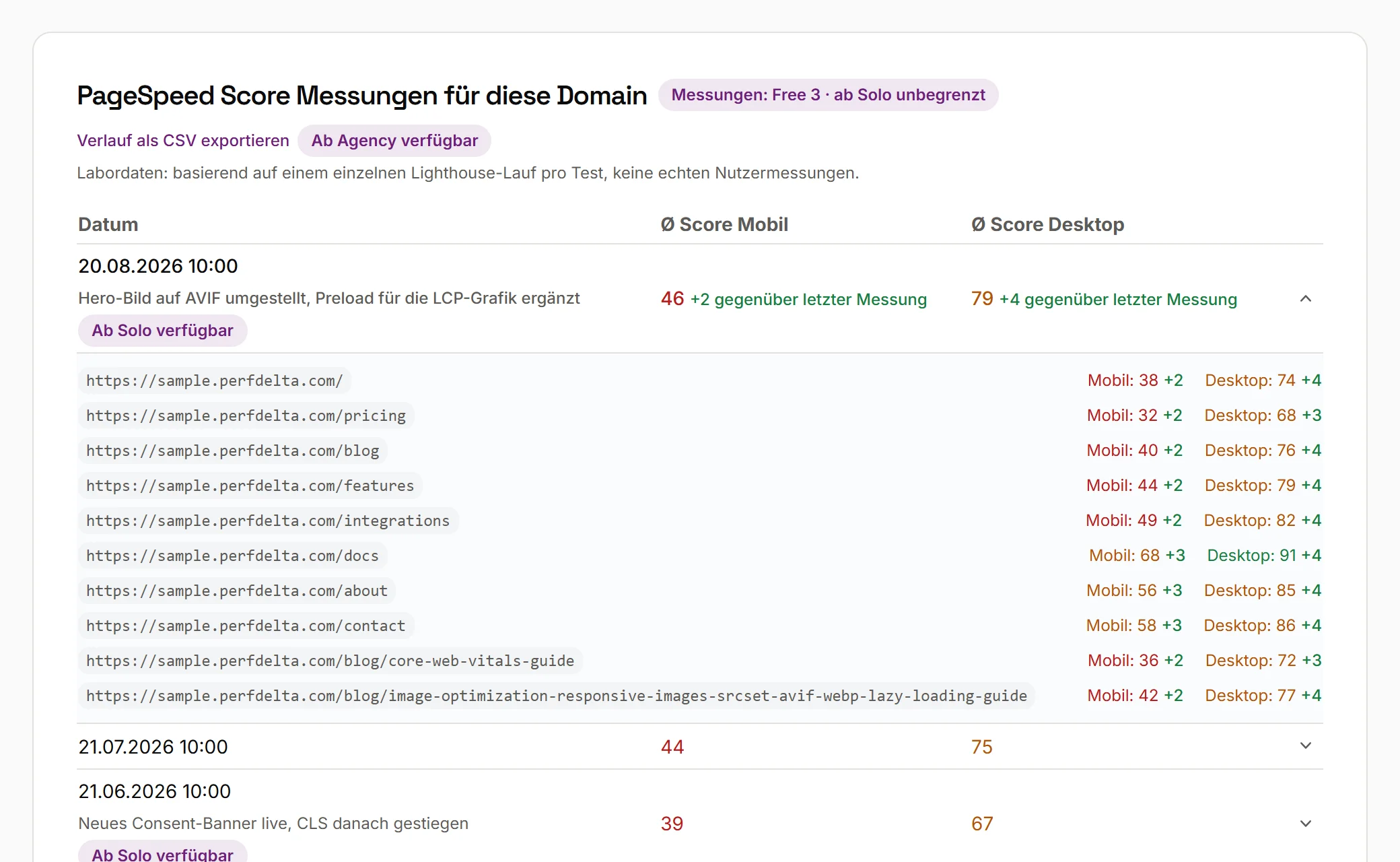Click 'Desktop: 74 +4' value
1400x862 pixels.
1263,380
